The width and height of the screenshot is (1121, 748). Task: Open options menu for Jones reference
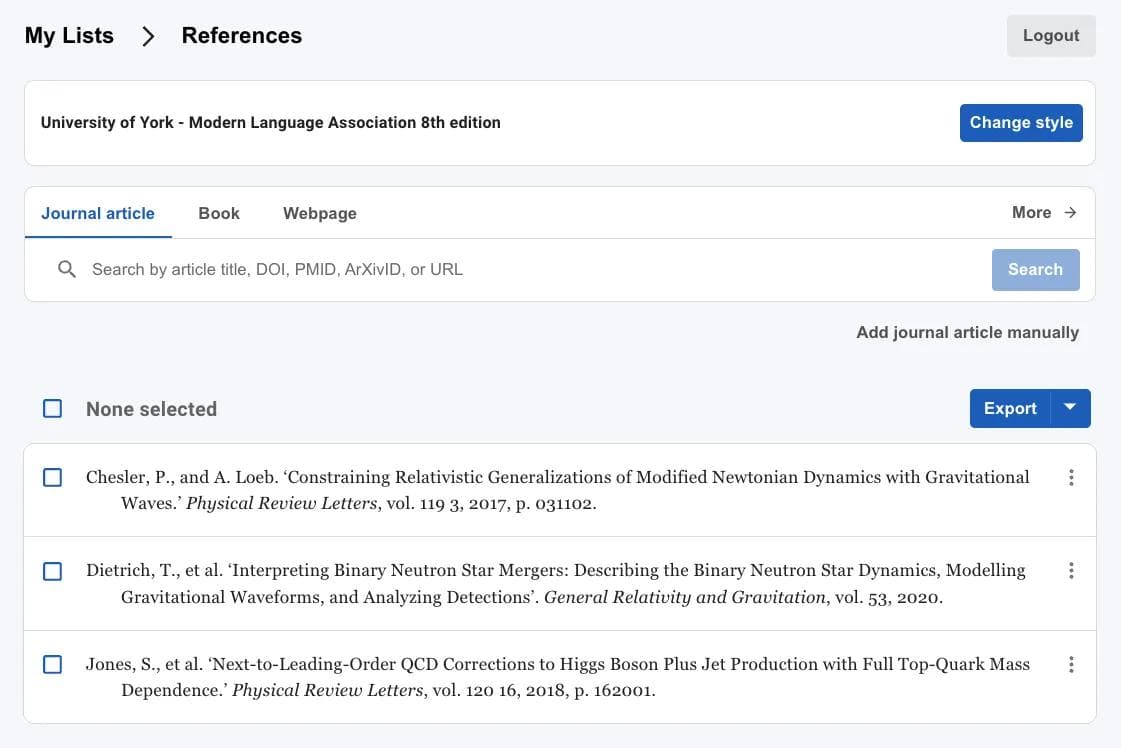(x=1071, y=664)
